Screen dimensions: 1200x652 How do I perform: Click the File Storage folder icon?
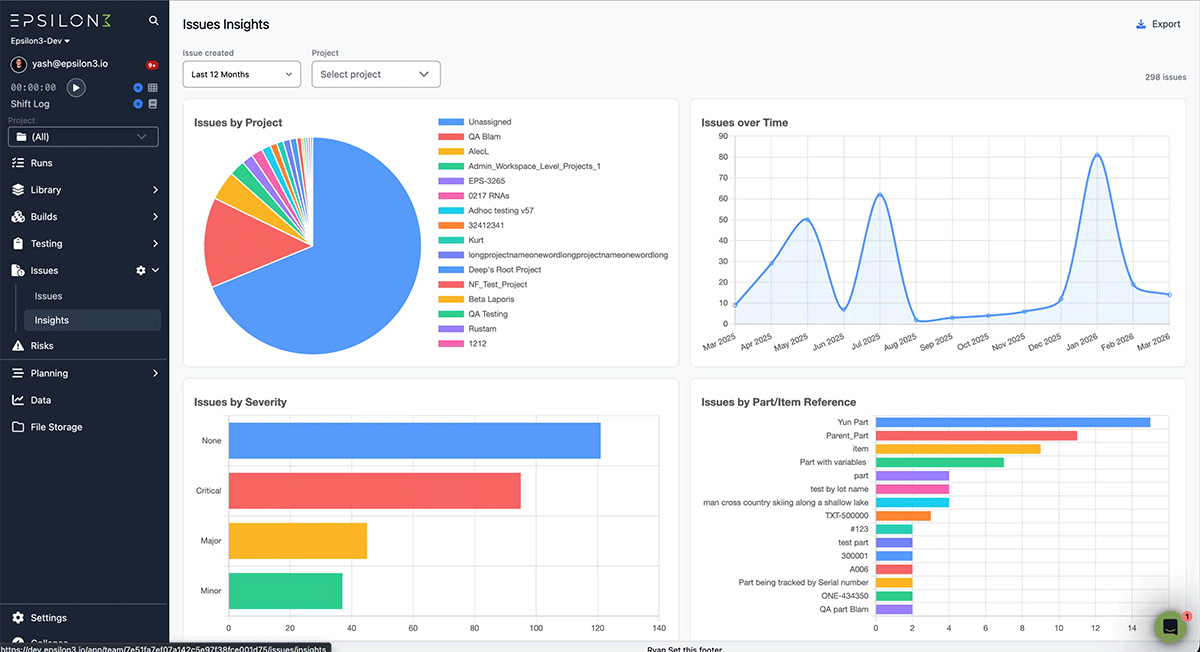[x=18, y=427]
